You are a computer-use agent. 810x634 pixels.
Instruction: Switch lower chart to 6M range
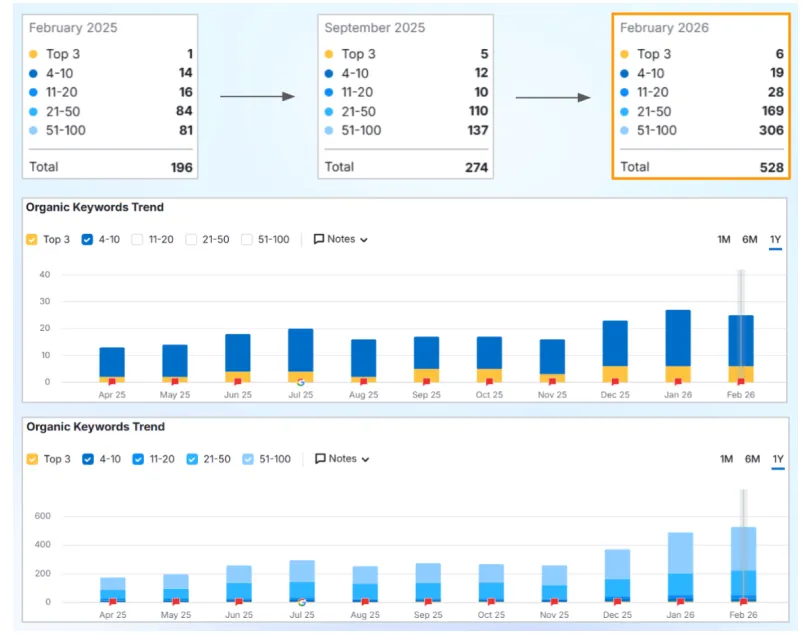[x=752, y=459]
